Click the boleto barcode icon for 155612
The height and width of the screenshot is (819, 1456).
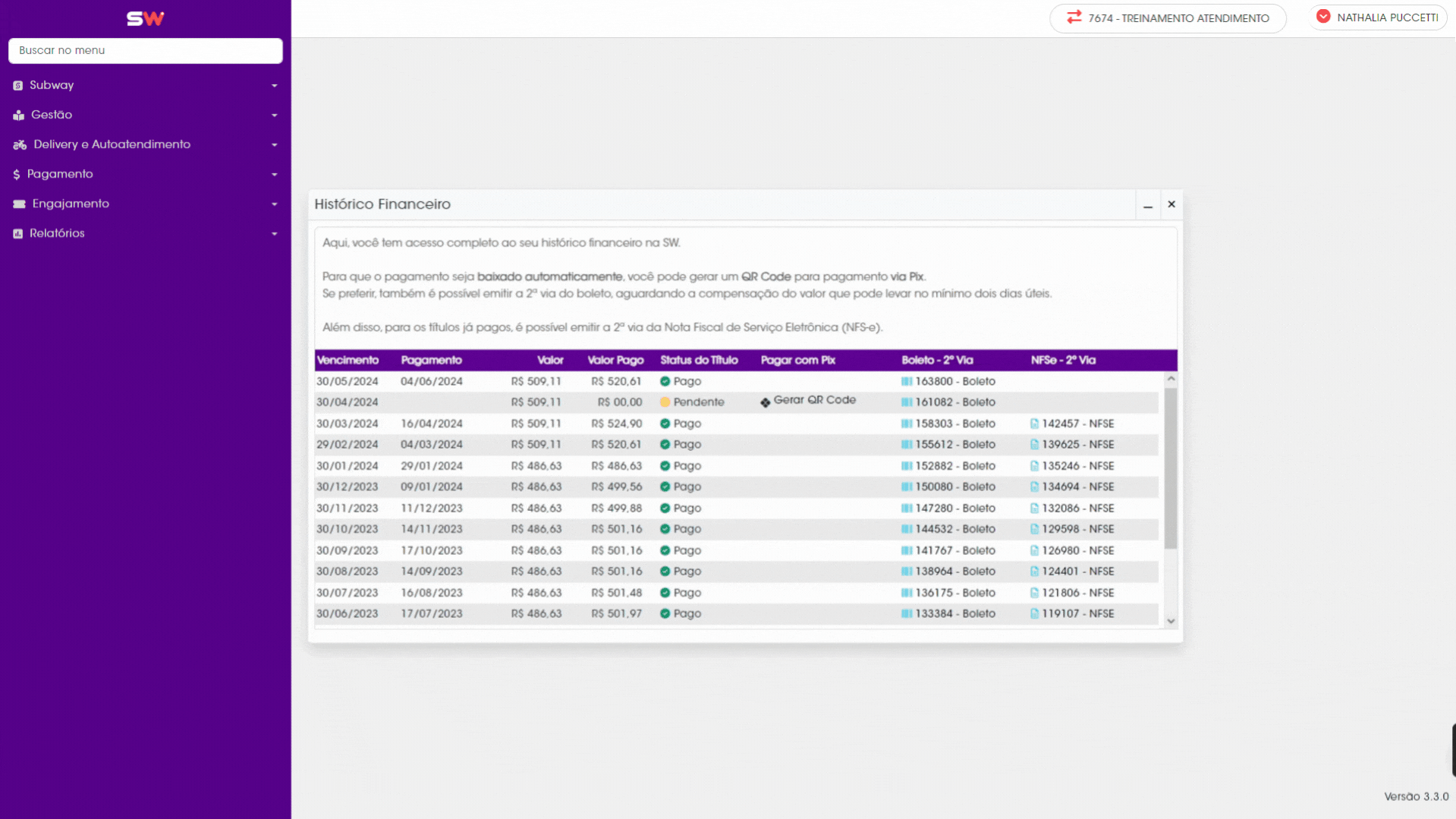(x=907, y=445)
